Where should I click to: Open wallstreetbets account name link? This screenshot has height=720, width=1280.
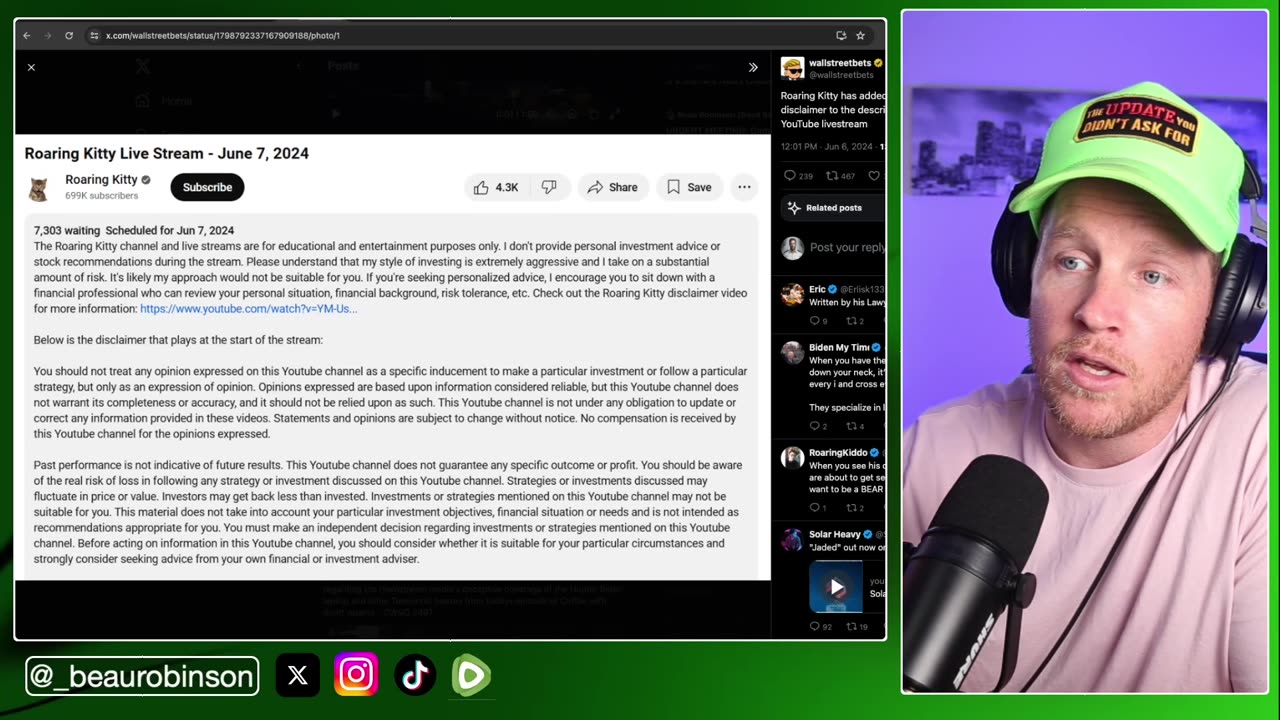pos(840,63)
